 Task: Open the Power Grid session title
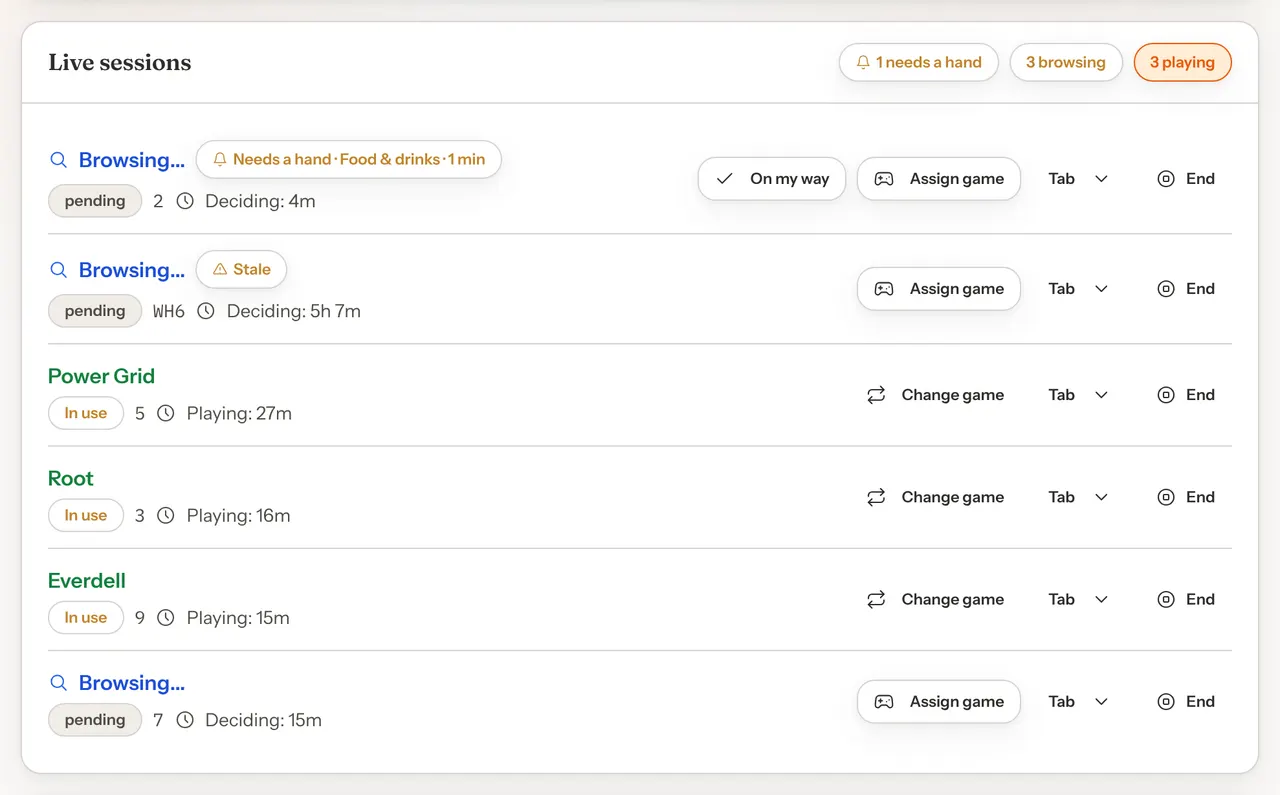click(x=101, y=376)
